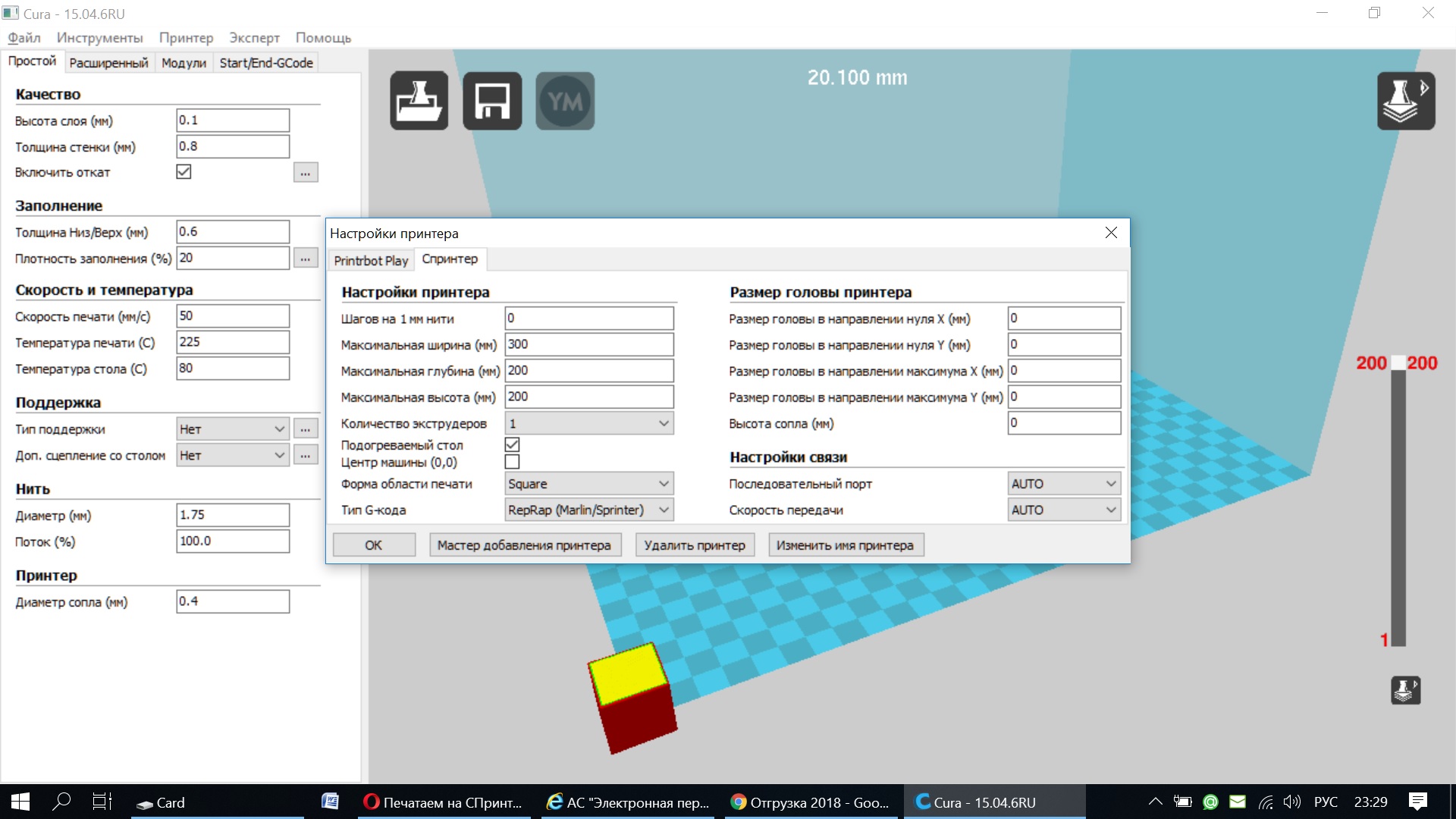Toggle the Включить откат checkbox

[x=184, y=172]
